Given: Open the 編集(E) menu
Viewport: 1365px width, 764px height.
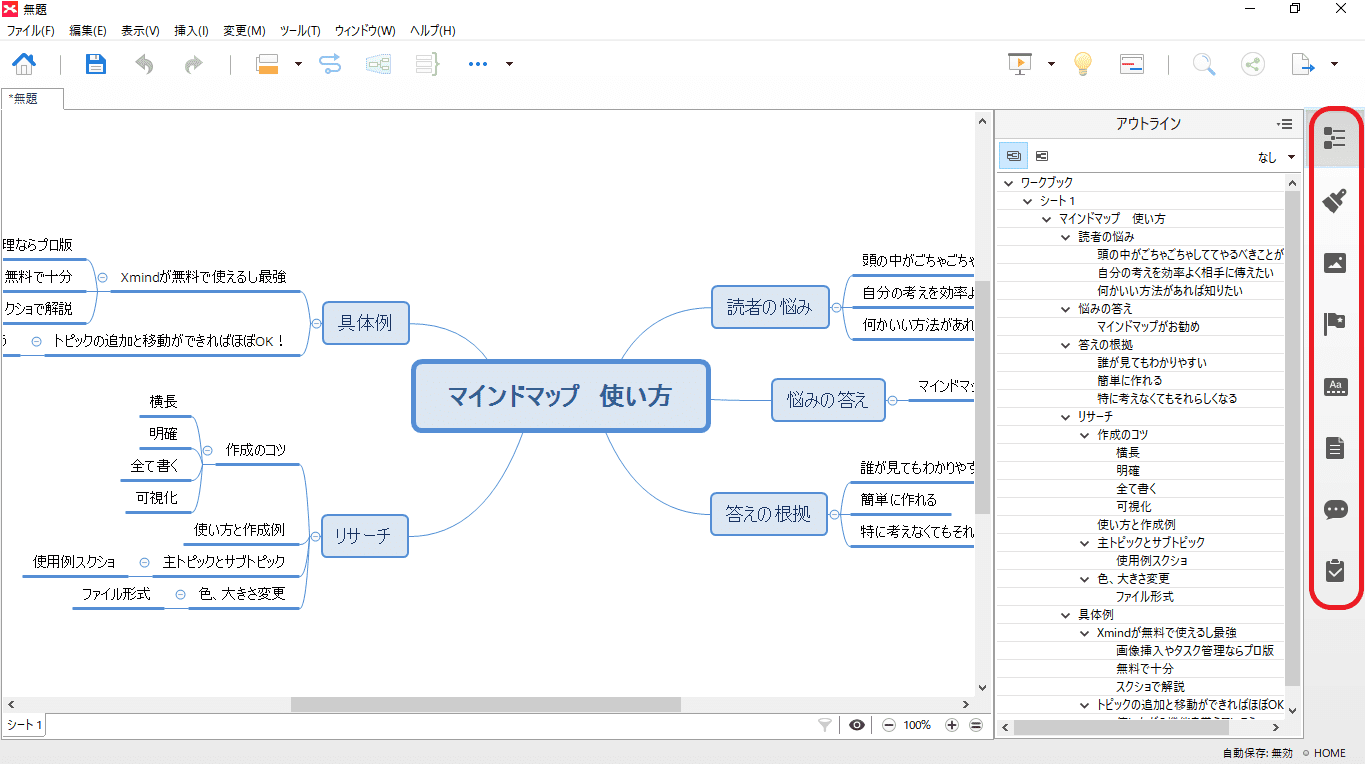Looking at the screenshot, I should (x=88, y=31).
